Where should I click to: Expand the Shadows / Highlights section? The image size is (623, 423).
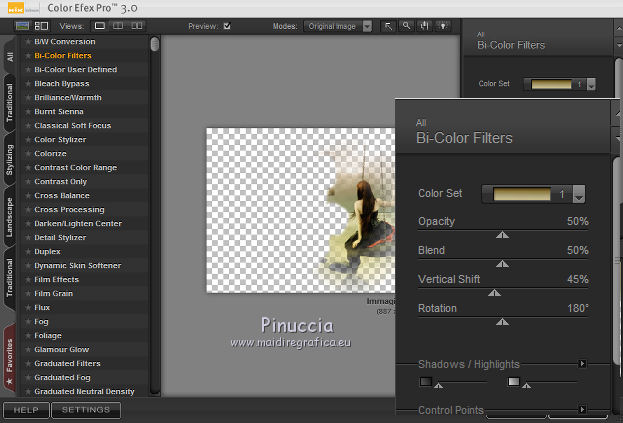click(x=583, y=364)
